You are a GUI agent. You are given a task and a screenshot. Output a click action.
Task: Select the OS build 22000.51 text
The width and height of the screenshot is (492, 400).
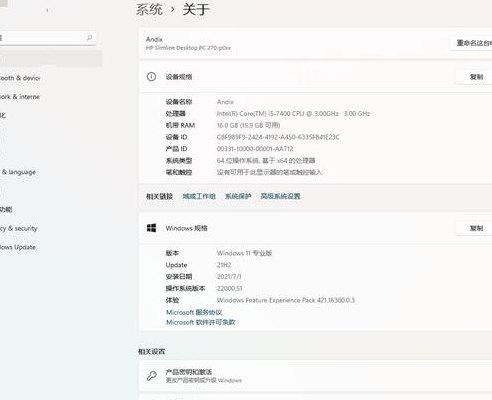coord(230,288)
